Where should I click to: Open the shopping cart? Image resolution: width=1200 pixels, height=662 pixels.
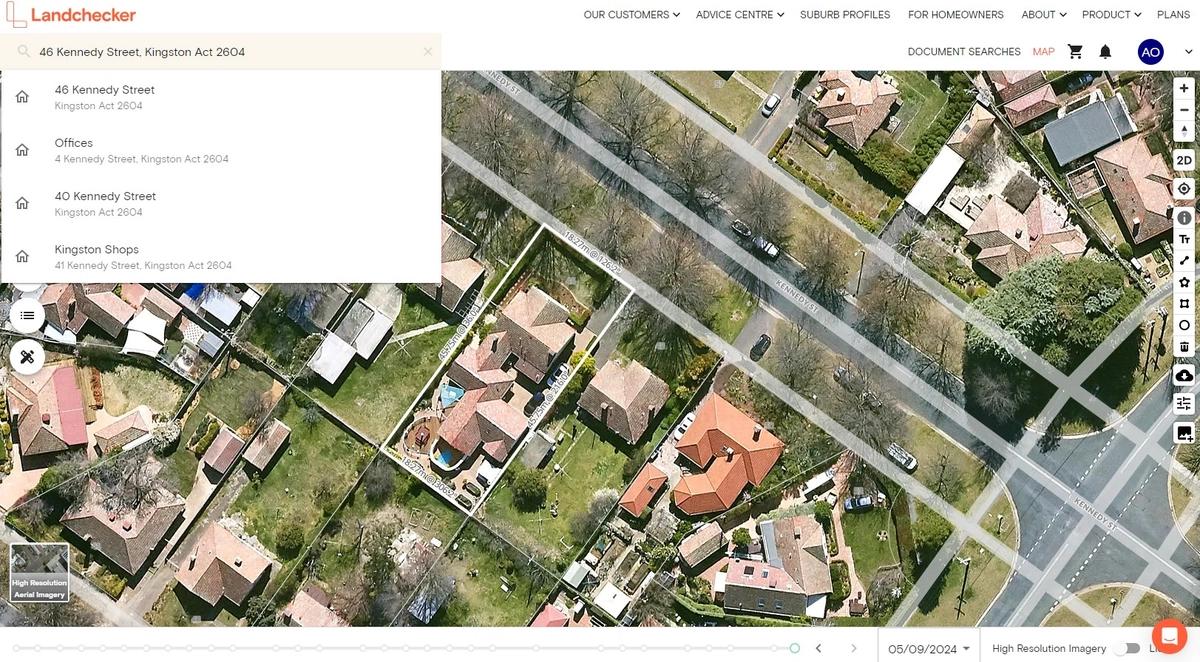(1075, 51)
